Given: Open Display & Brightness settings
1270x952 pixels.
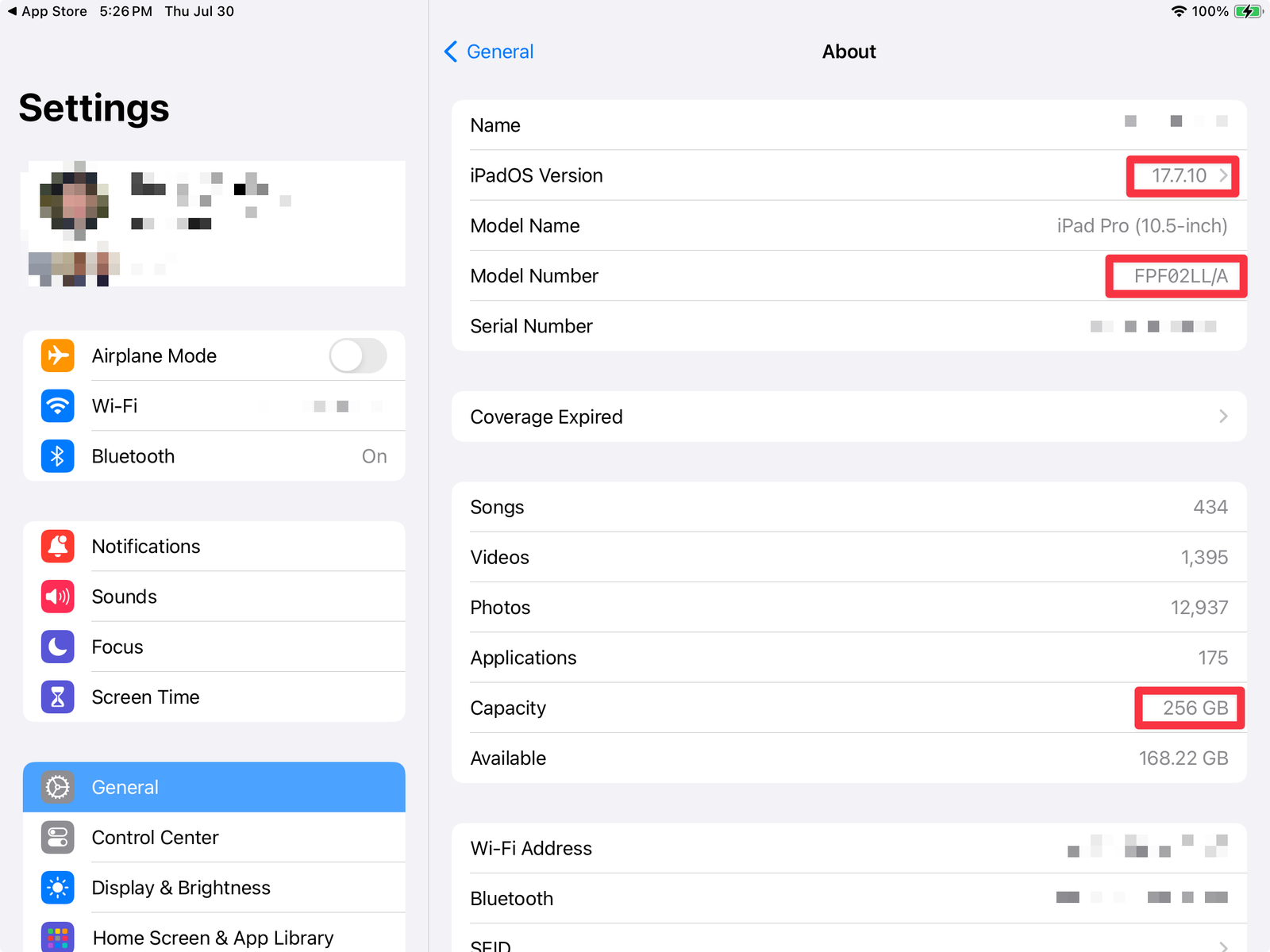Looking at the screenshot, I should 214,888.
